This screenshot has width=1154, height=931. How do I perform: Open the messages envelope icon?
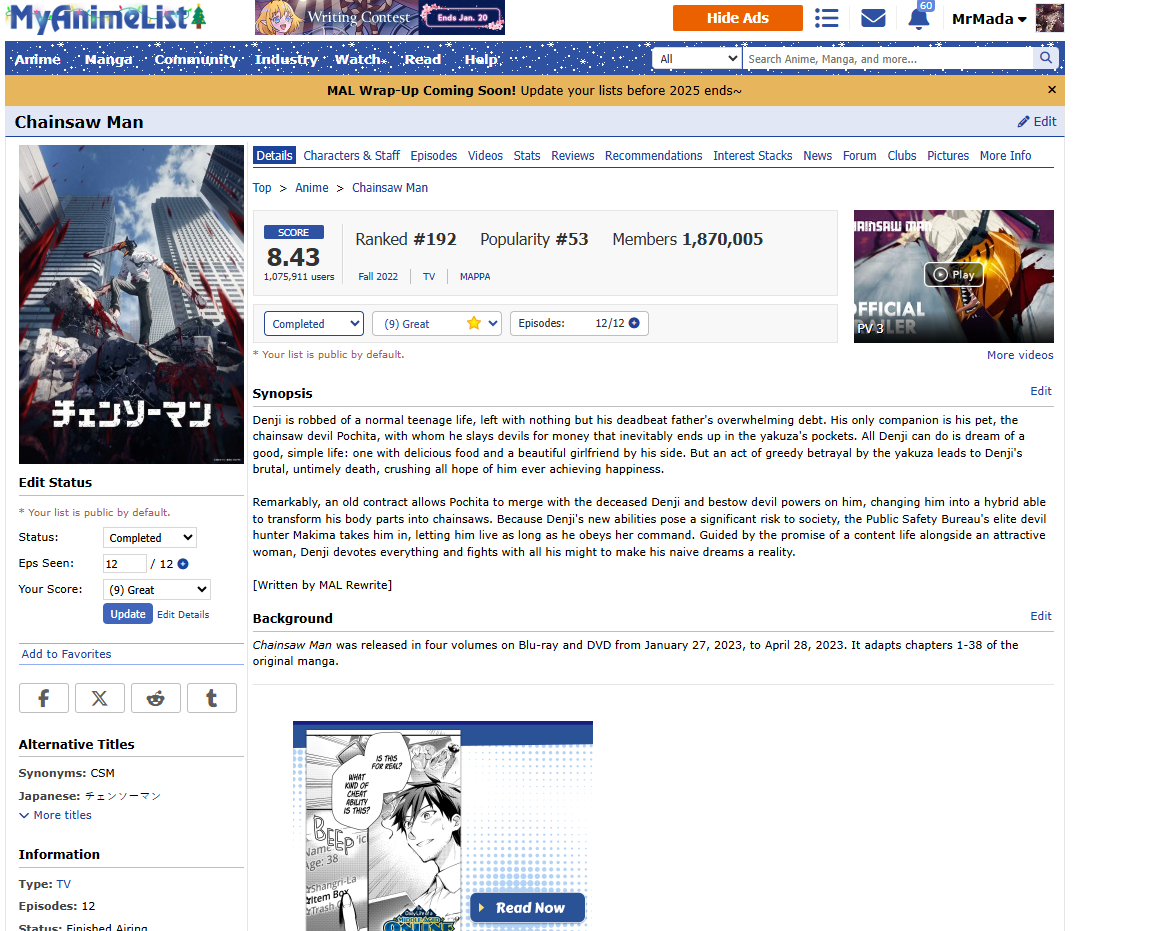point(873,18)
